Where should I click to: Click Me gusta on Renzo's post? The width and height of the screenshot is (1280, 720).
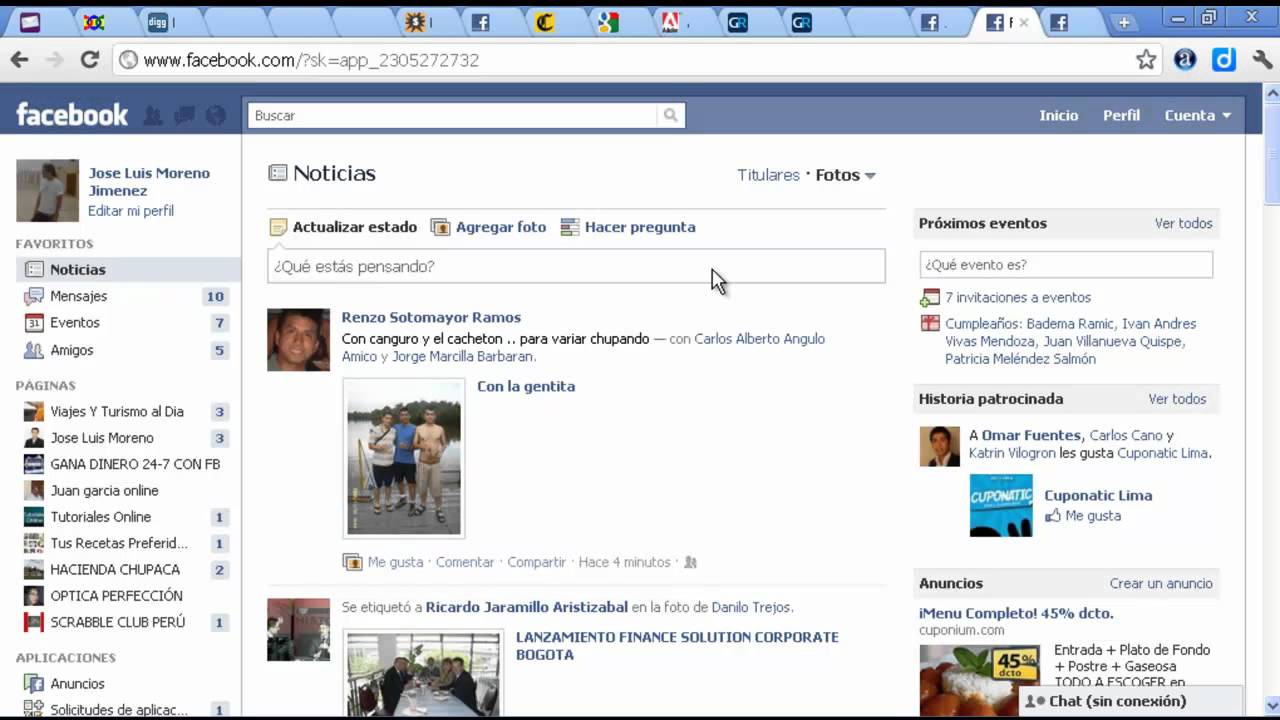coord(395,562)
